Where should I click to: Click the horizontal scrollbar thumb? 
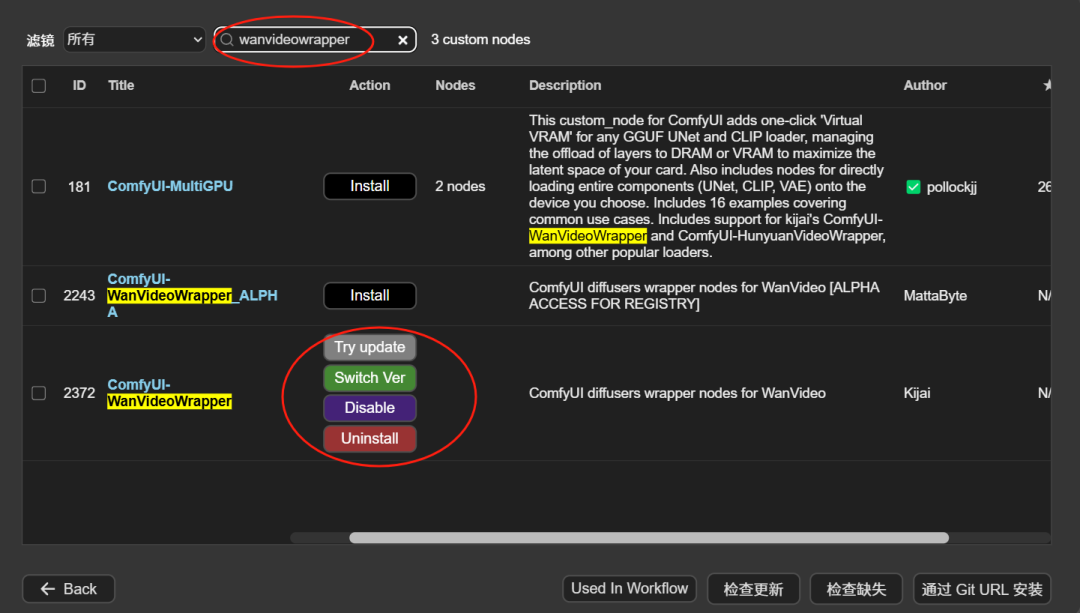(x=648, y=538)
